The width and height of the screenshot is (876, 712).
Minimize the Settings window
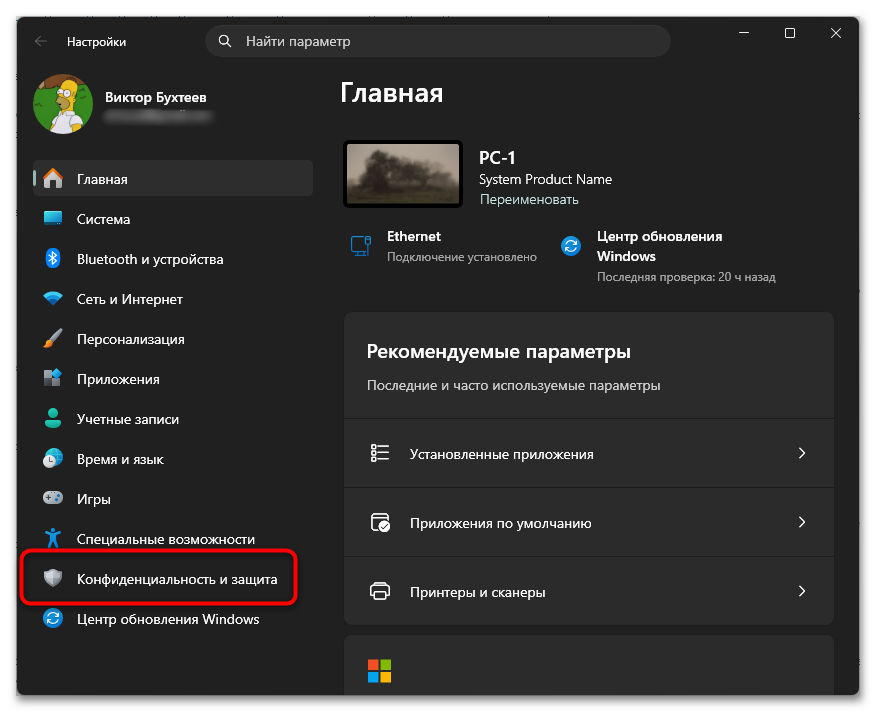(x=744, y=34)
